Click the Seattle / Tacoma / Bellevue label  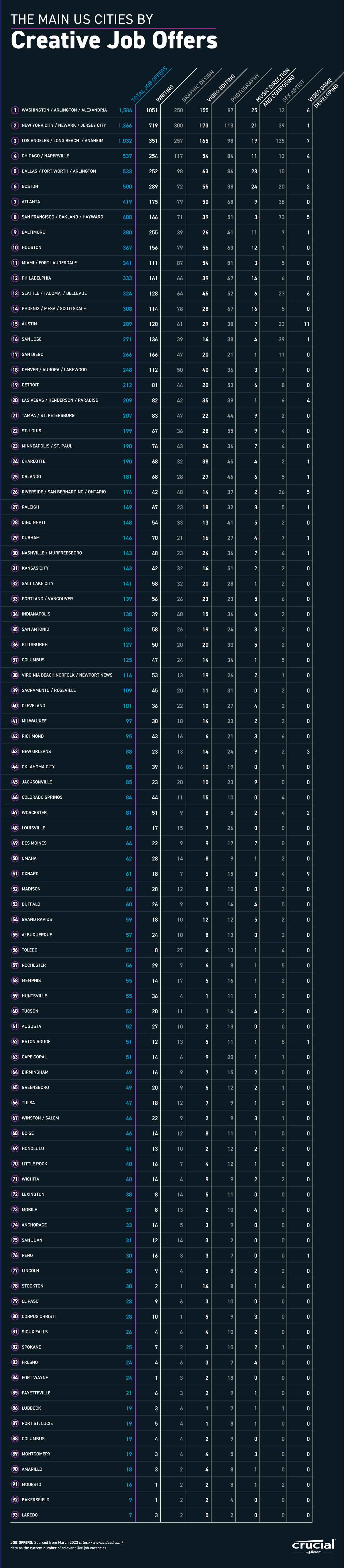54,293
